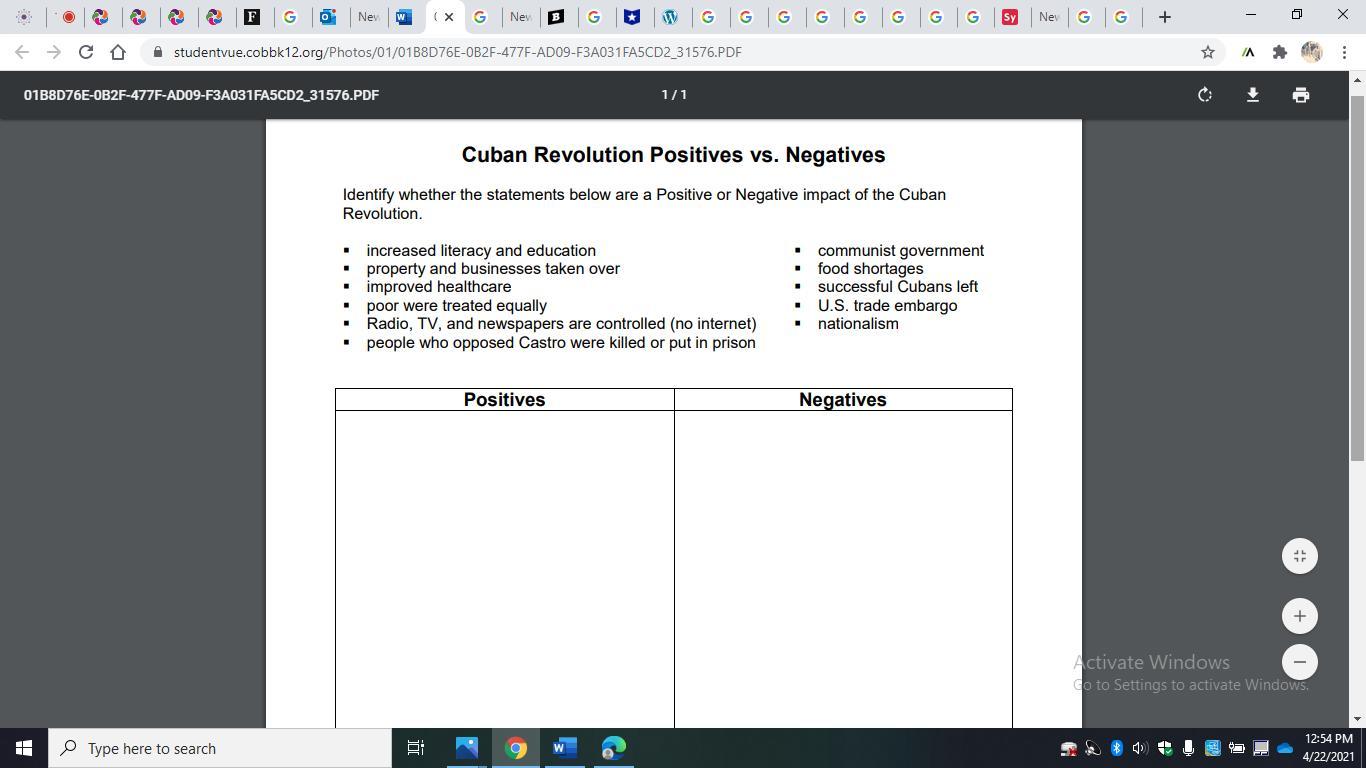
Task: Click the address bar URL
Action: click(x=457, y=52)
